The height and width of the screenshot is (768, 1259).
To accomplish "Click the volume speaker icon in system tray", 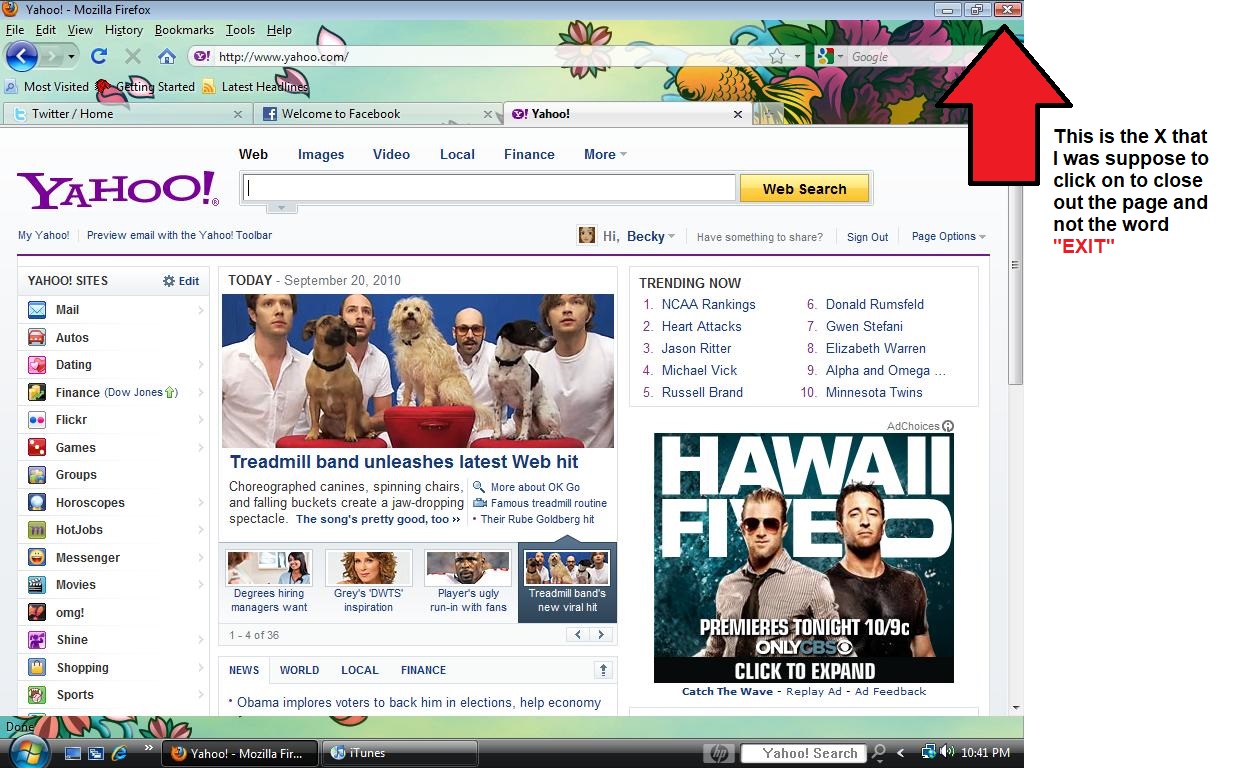I will (946, 752).
